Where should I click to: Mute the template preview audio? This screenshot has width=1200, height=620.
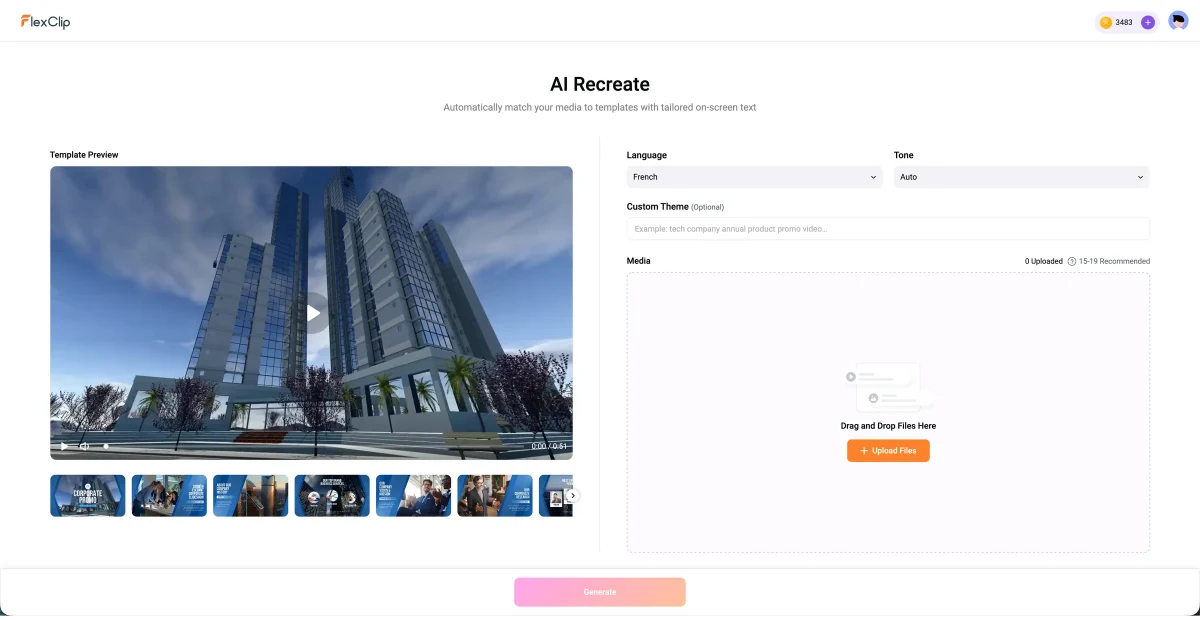(x=83, y=446)
